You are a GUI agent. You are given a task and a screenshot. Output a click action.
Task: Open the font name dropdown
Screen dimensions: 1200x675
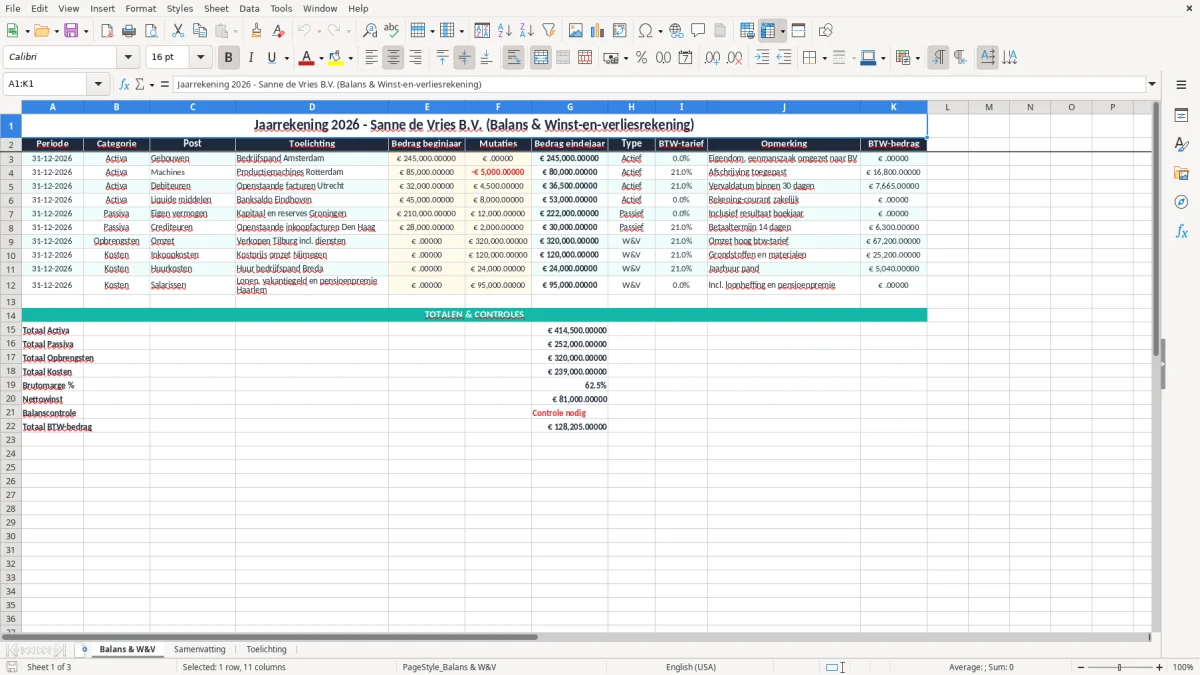pyautogui.click(x=128, y=58)
